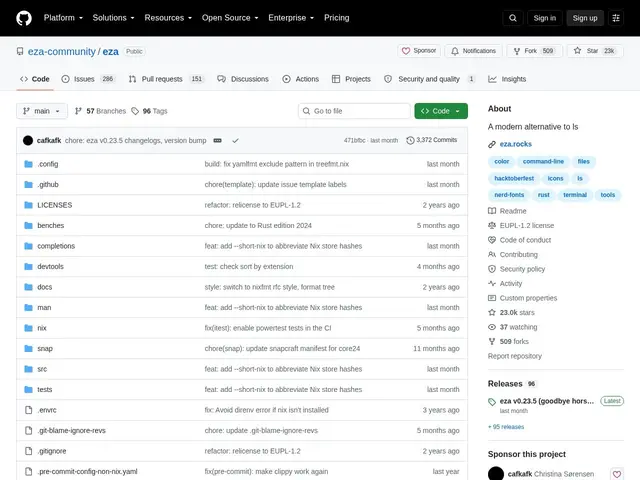The image size is (640, 480).
Task: Open the Pricing page
Action: [x=337, y=18]
